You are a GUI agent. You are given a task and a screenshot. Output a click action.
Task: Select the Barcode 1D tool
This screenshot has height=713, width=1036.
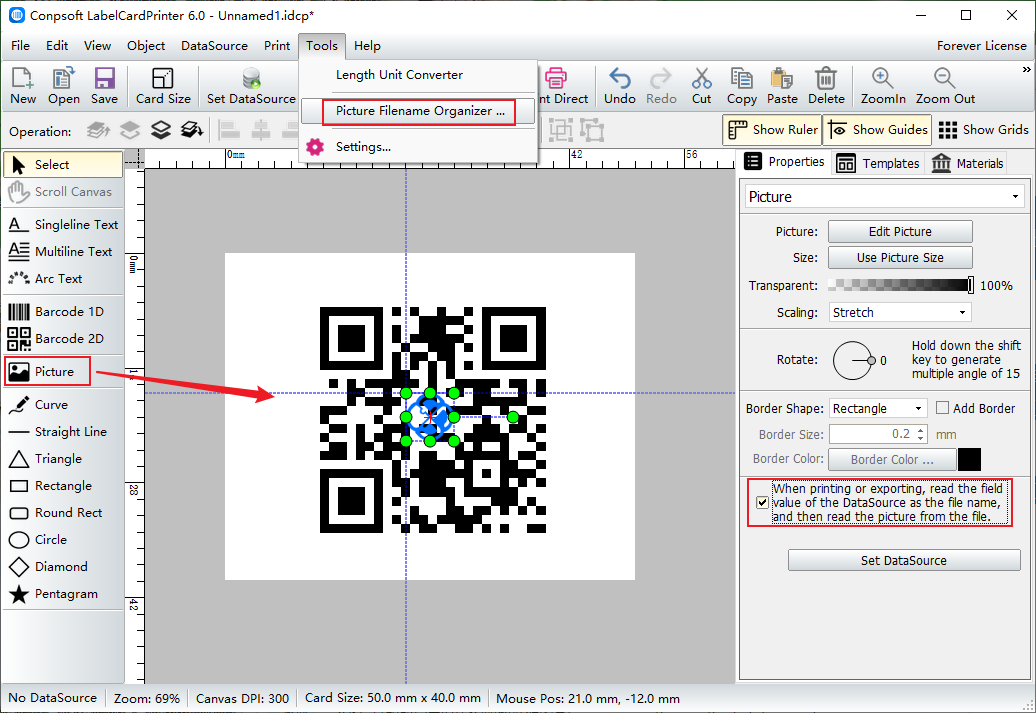63,312
